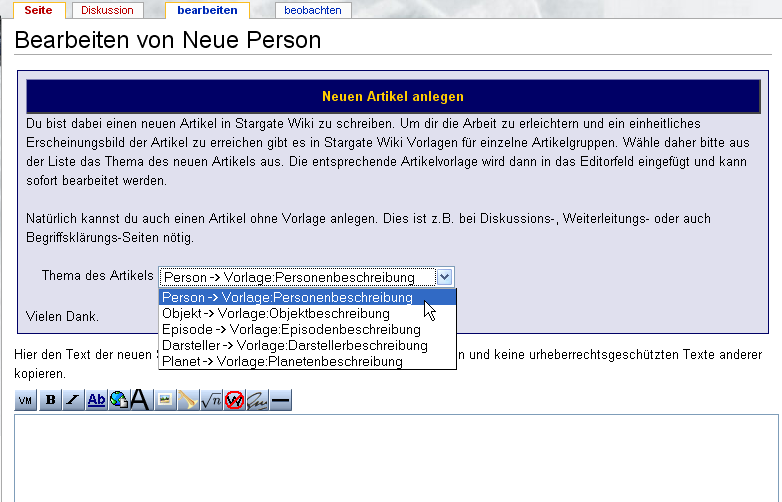Screen dimensions: 782x502
Task: Insert internal link with Ab icon
Action: pyautogui.click(x=96, y=400)
